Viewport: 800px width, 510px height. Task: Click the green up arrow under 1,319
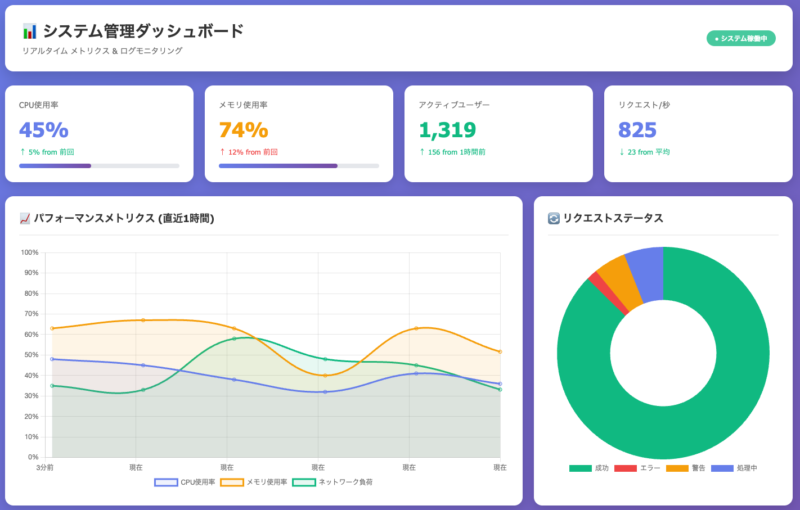point(422,152)
